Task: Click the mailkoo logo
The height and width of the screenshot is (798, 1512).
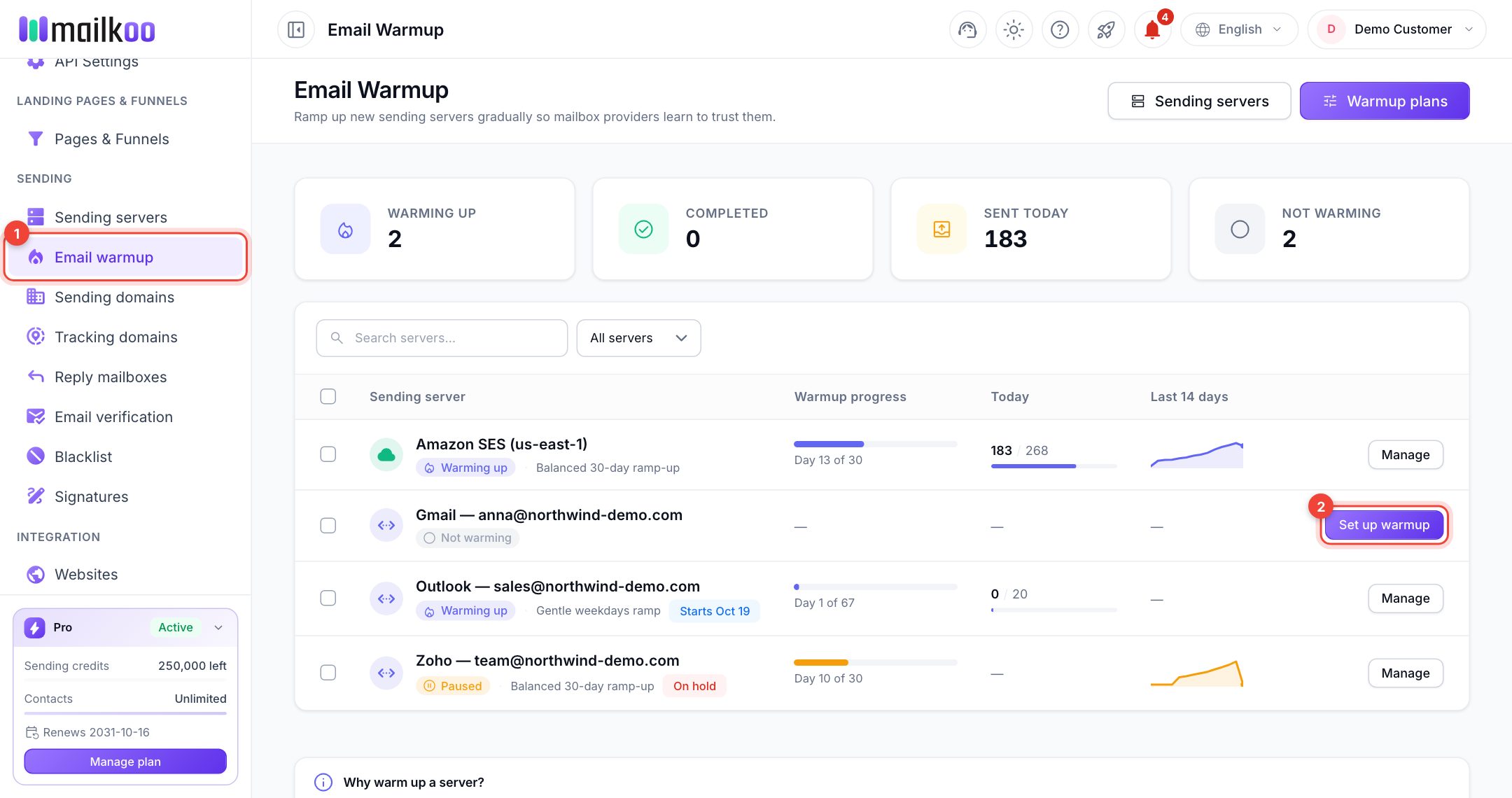Action: pos(87,29)
